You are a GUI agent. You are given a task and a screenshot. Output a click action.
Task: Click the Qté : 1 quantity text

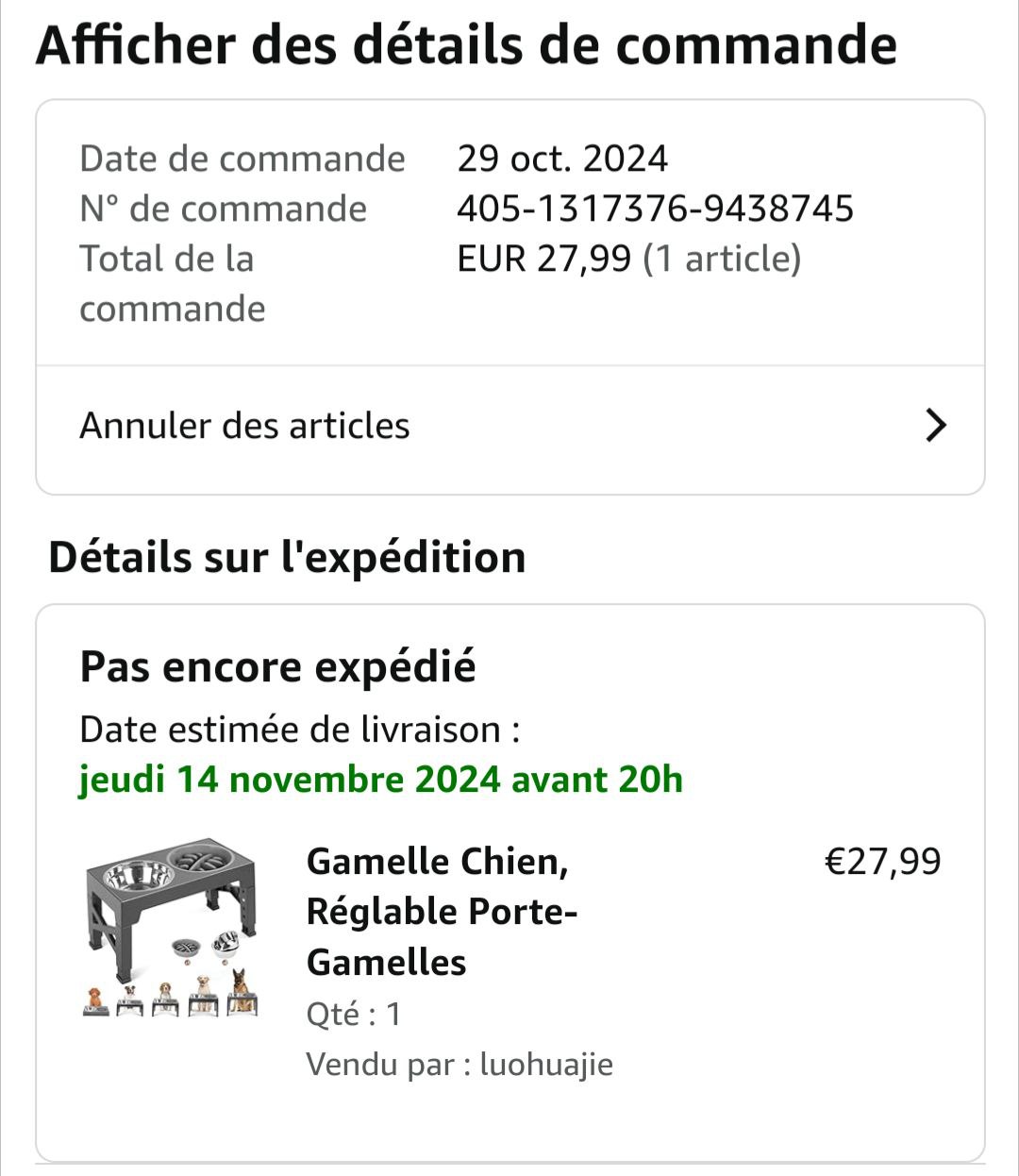(354, 1015)
